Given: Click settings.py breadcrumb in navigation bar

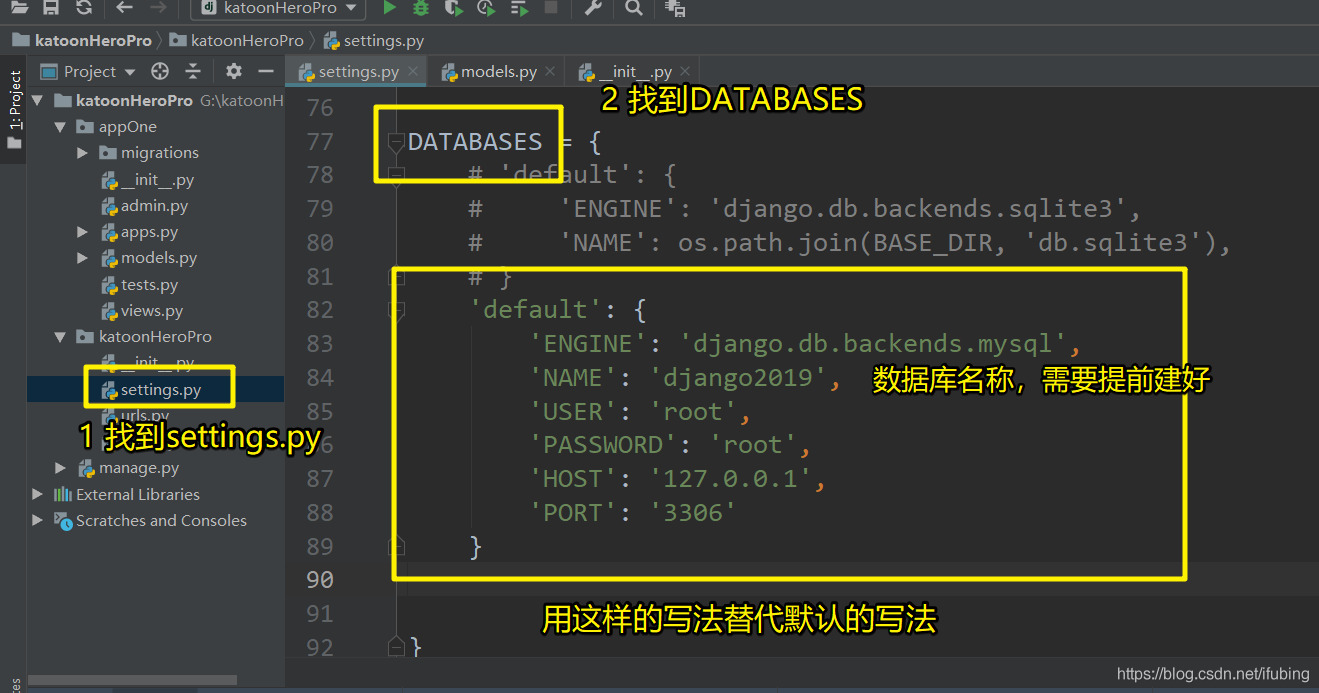Looking at the screenshot, I should 374,41.
